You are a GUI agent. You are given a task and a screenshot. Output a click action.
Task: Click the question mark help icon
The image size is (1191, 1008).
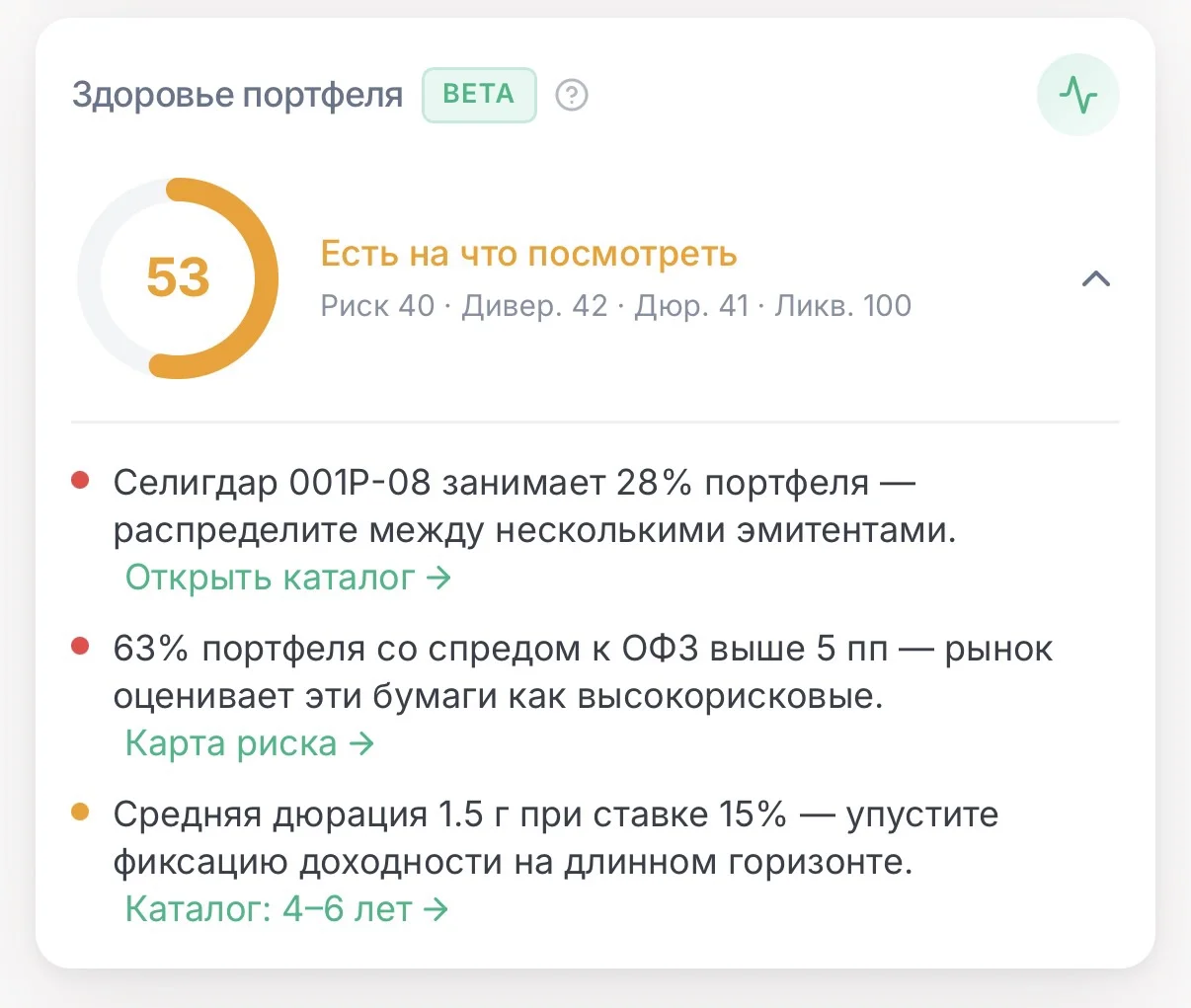point(572,96)
